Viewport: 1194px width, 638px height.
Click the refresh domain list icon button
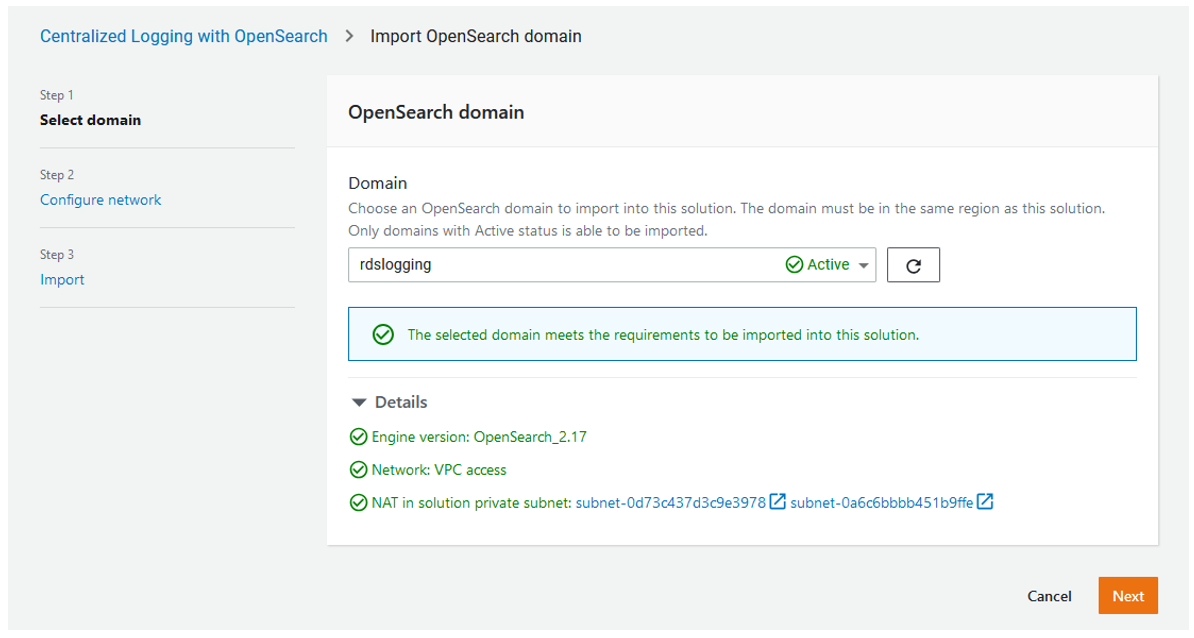point(913,265)
